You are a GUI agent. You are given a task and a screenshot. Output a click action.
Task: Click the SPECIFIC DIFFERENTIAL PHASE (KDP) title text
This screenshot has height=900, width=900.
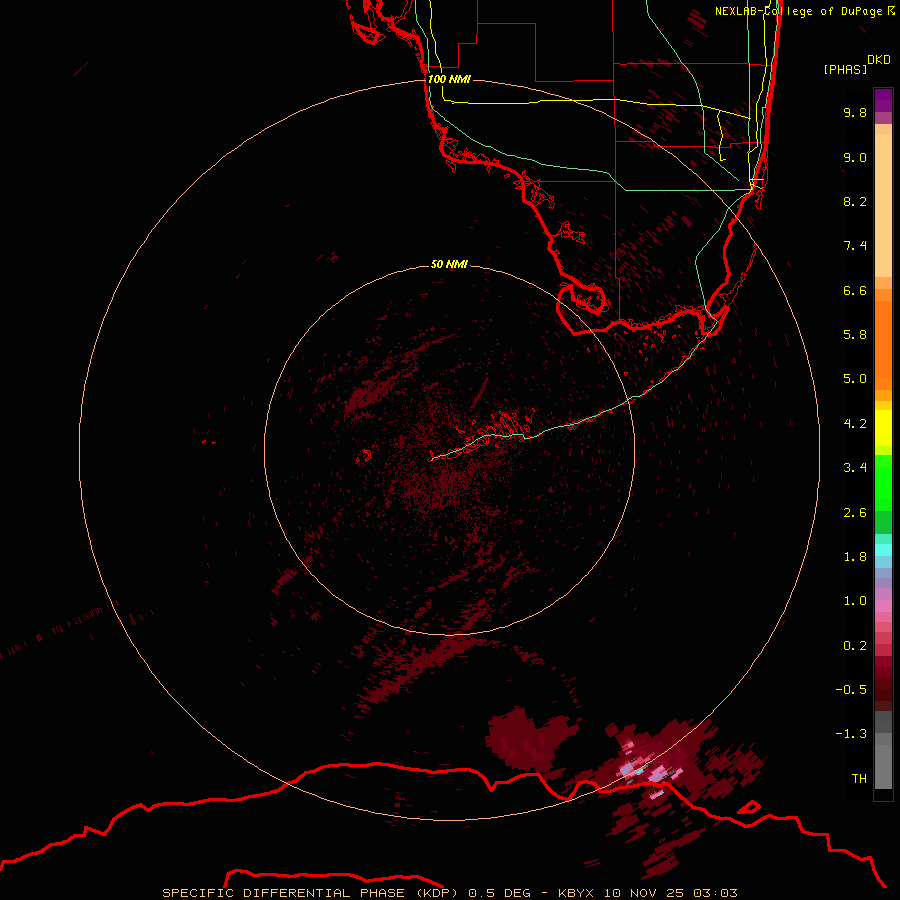click(310, 893)
